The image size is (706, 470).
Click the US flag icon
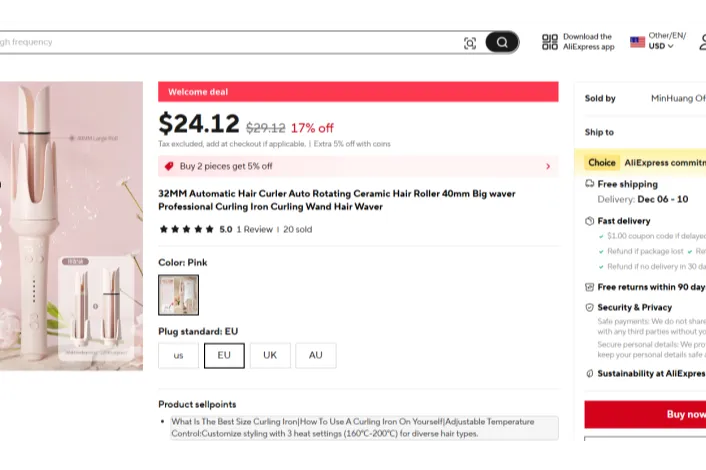click(x=637, y=42)
